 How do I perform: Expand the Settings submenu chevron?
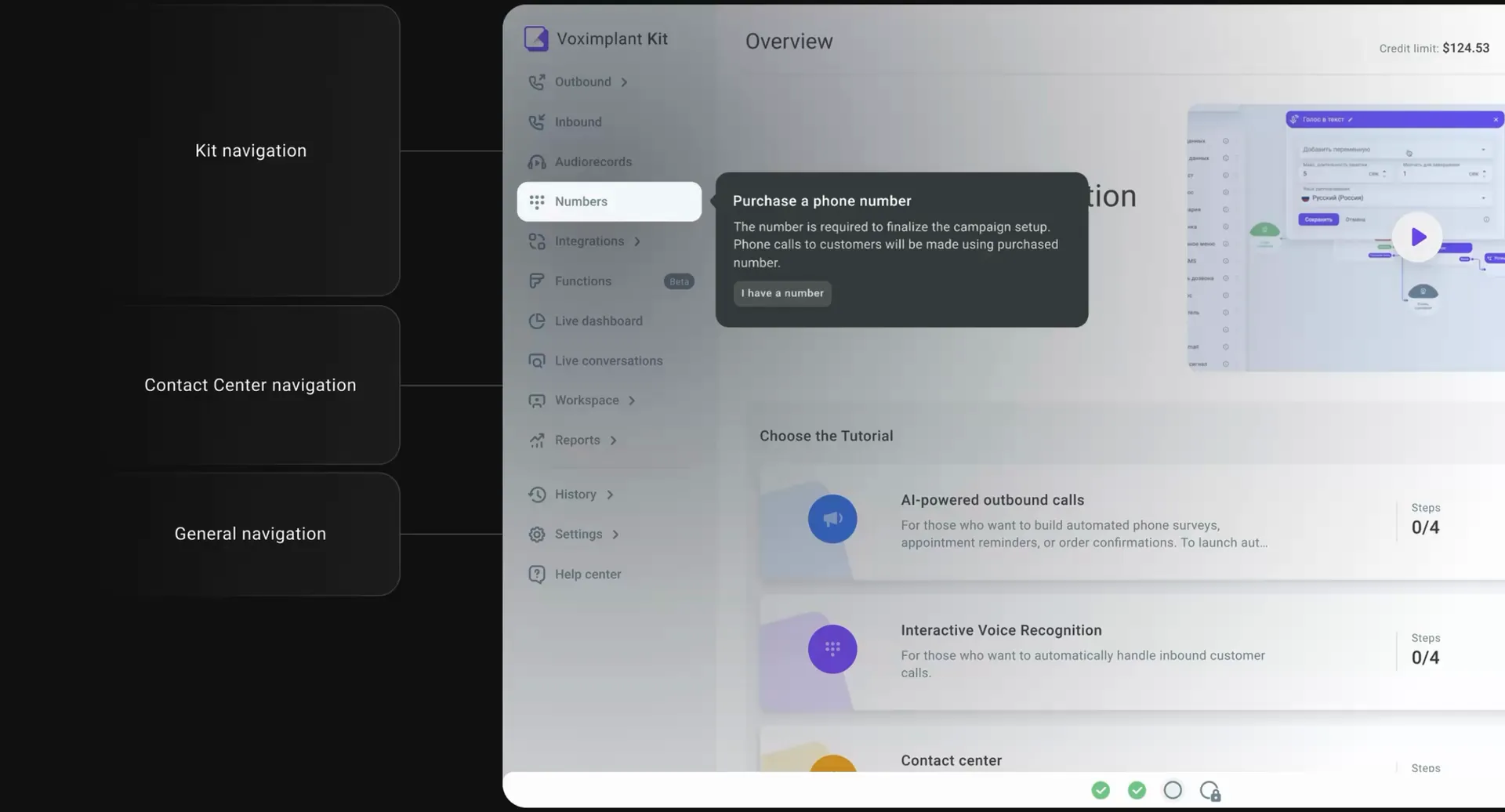tap(615, 535)
